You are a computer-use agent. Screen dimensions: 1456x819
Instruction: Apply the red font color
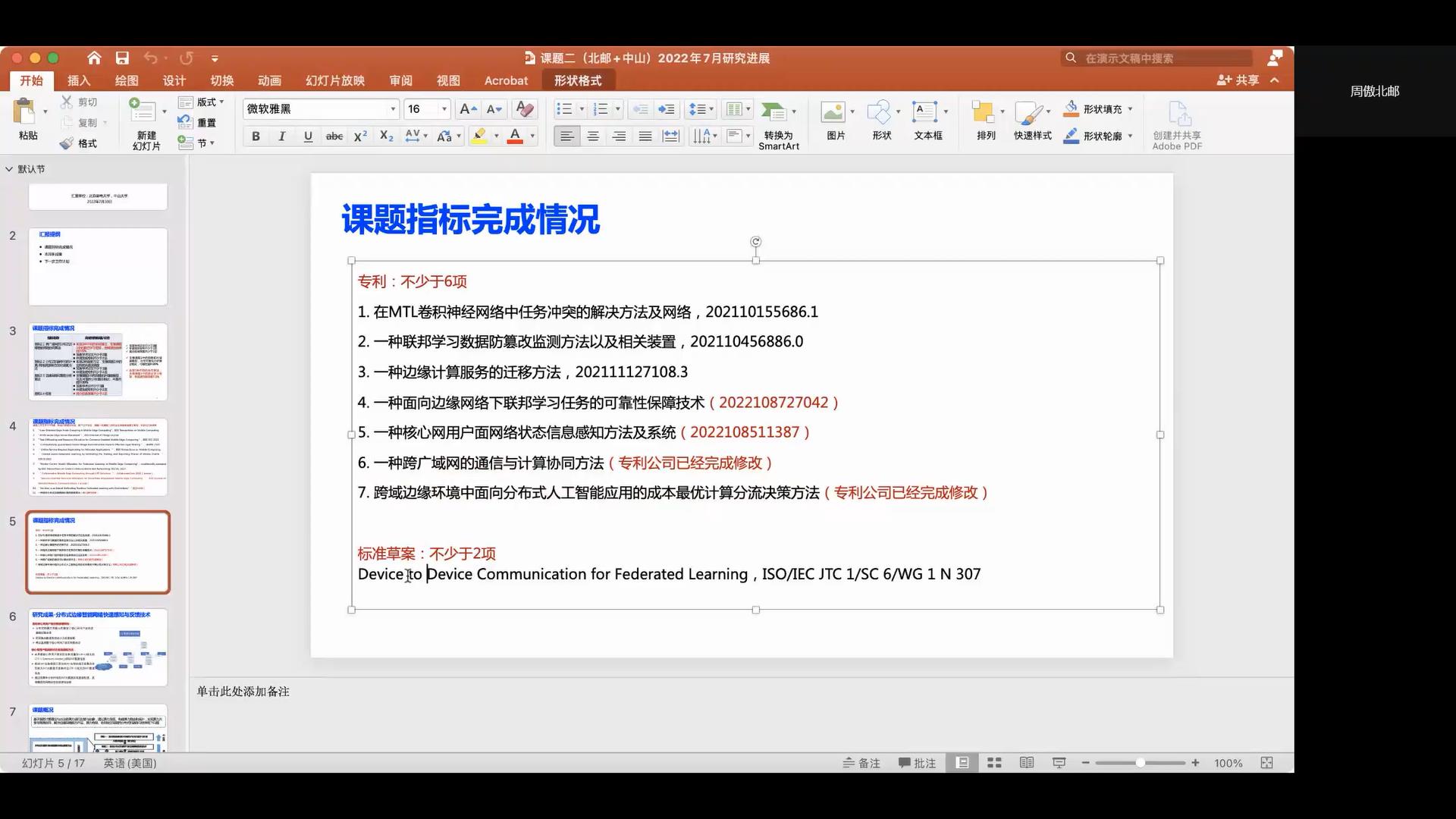(x=515, y=136)
